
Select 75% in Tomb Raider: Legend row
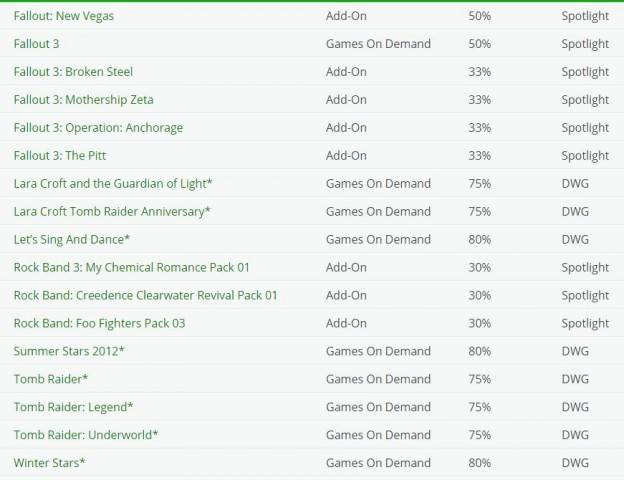point(480,407)
